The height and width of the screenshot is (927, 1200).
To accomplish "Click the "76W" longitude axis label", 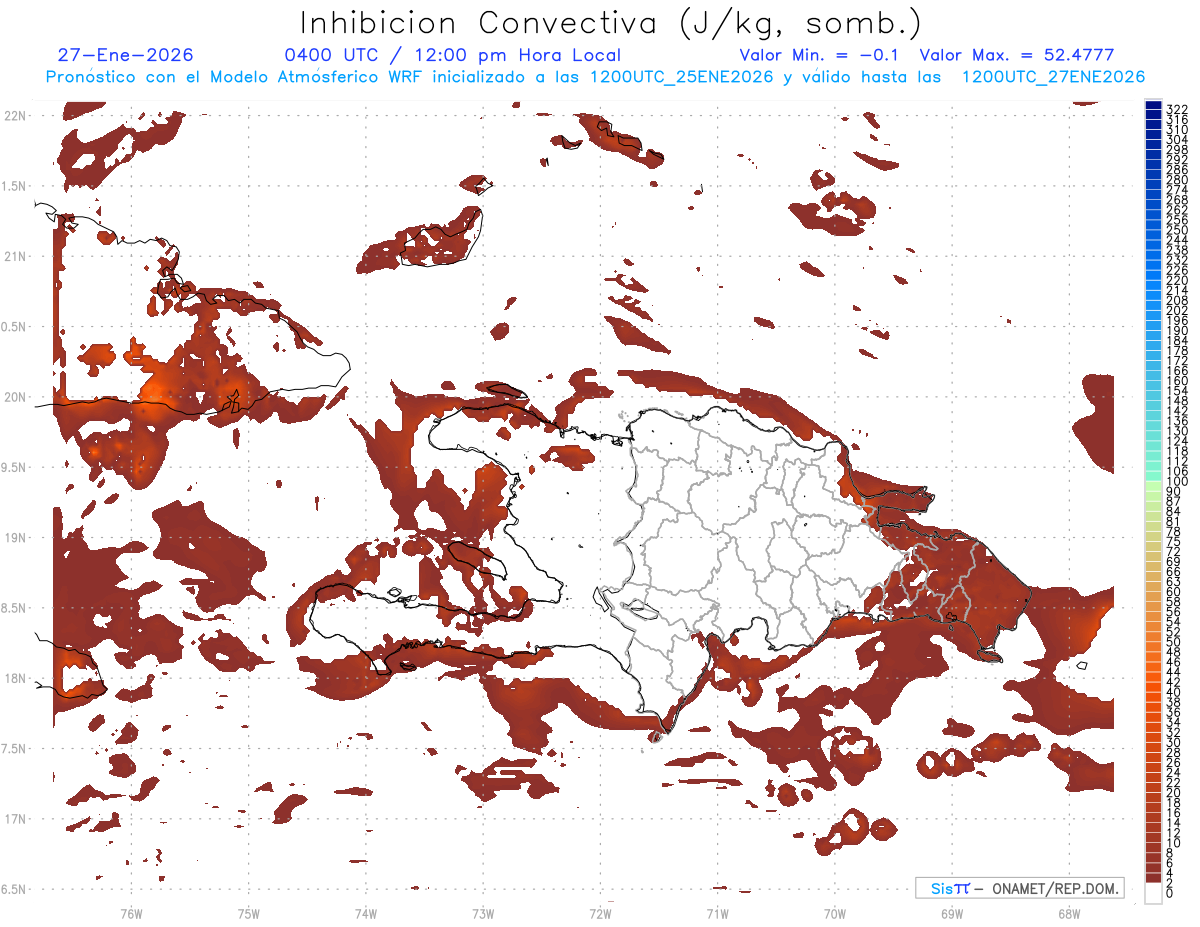I will click(131, 913).
